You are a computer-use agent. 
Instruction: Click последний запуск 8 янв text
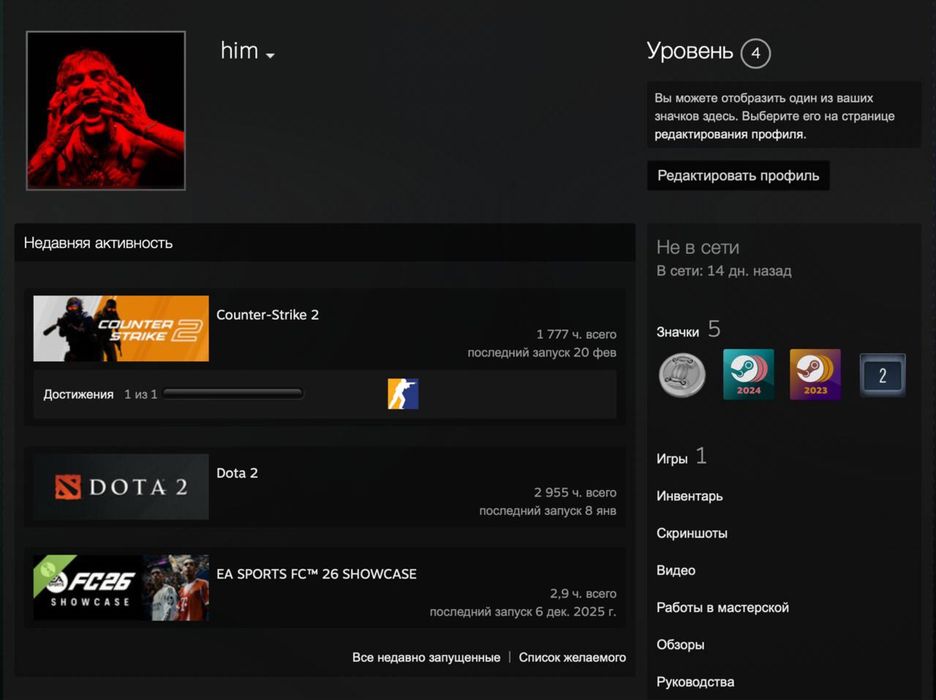click(x=547, y=510)
